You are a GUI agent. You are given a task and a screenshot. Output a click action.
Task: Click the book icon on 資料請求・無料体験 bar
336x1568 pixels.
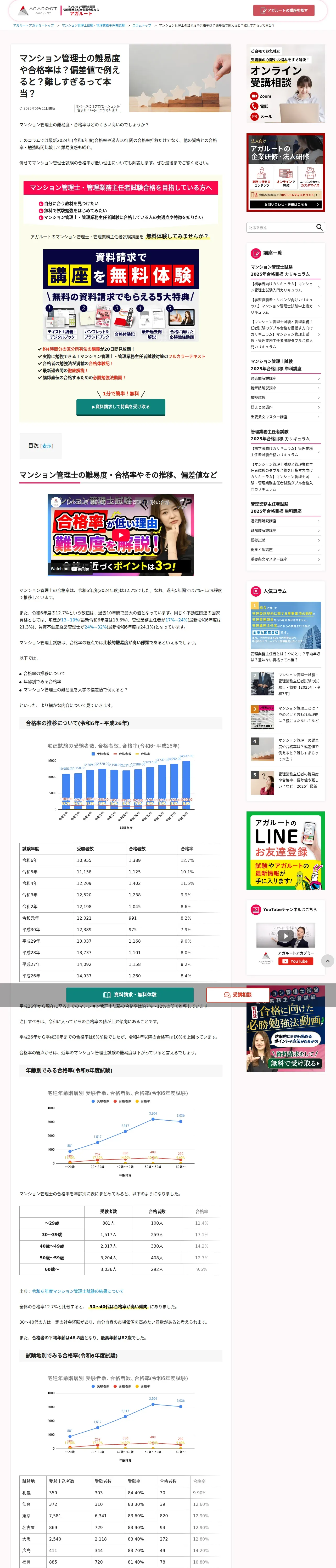pos(107,995)
